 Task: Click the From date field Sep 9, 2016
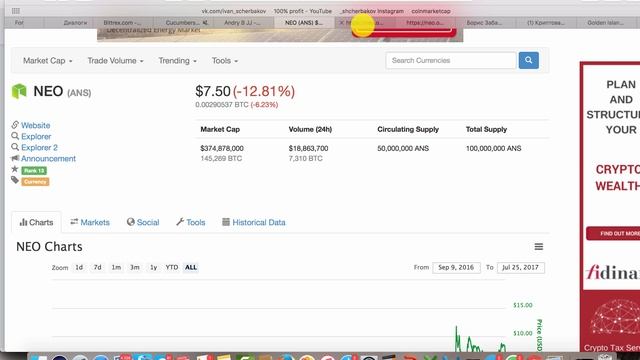pos(456,268)
